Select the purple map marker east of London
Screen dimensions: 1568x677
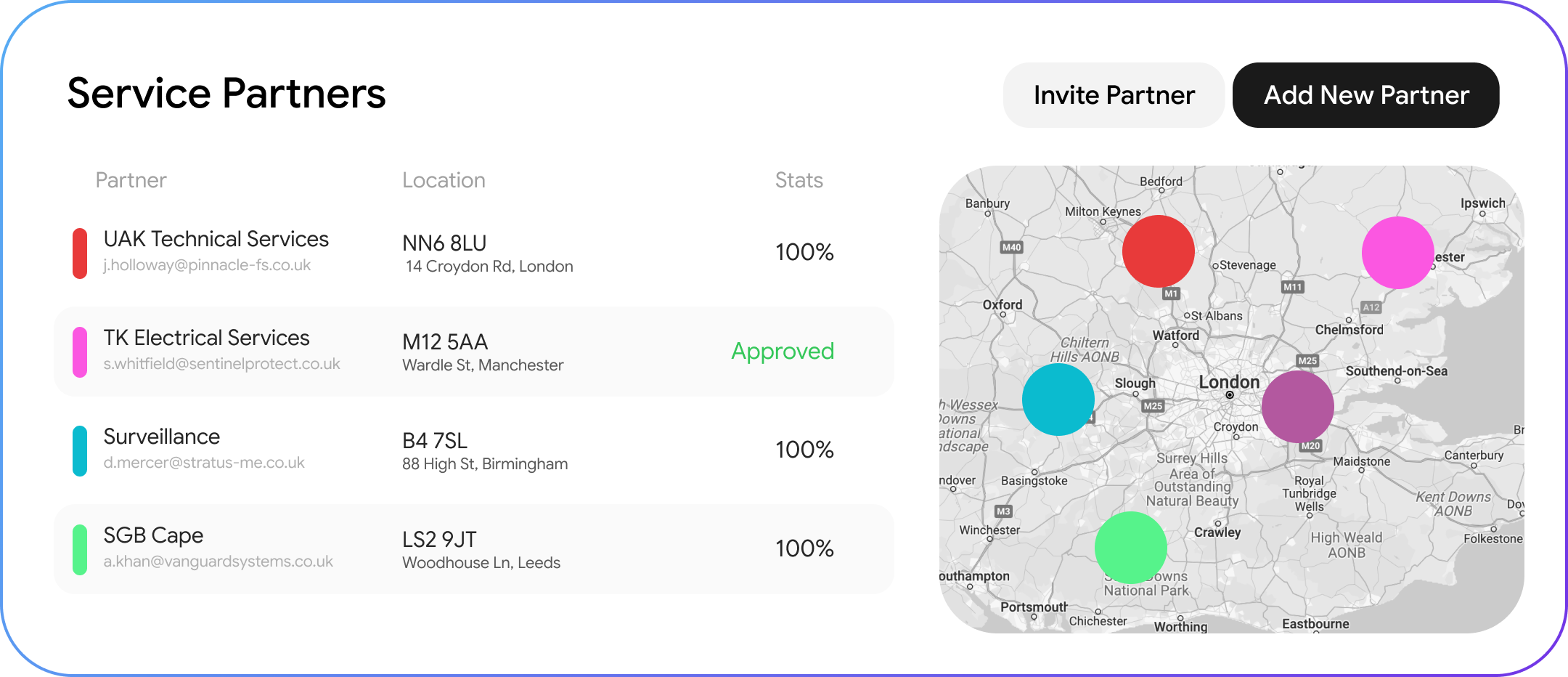tap(1298, 407)
